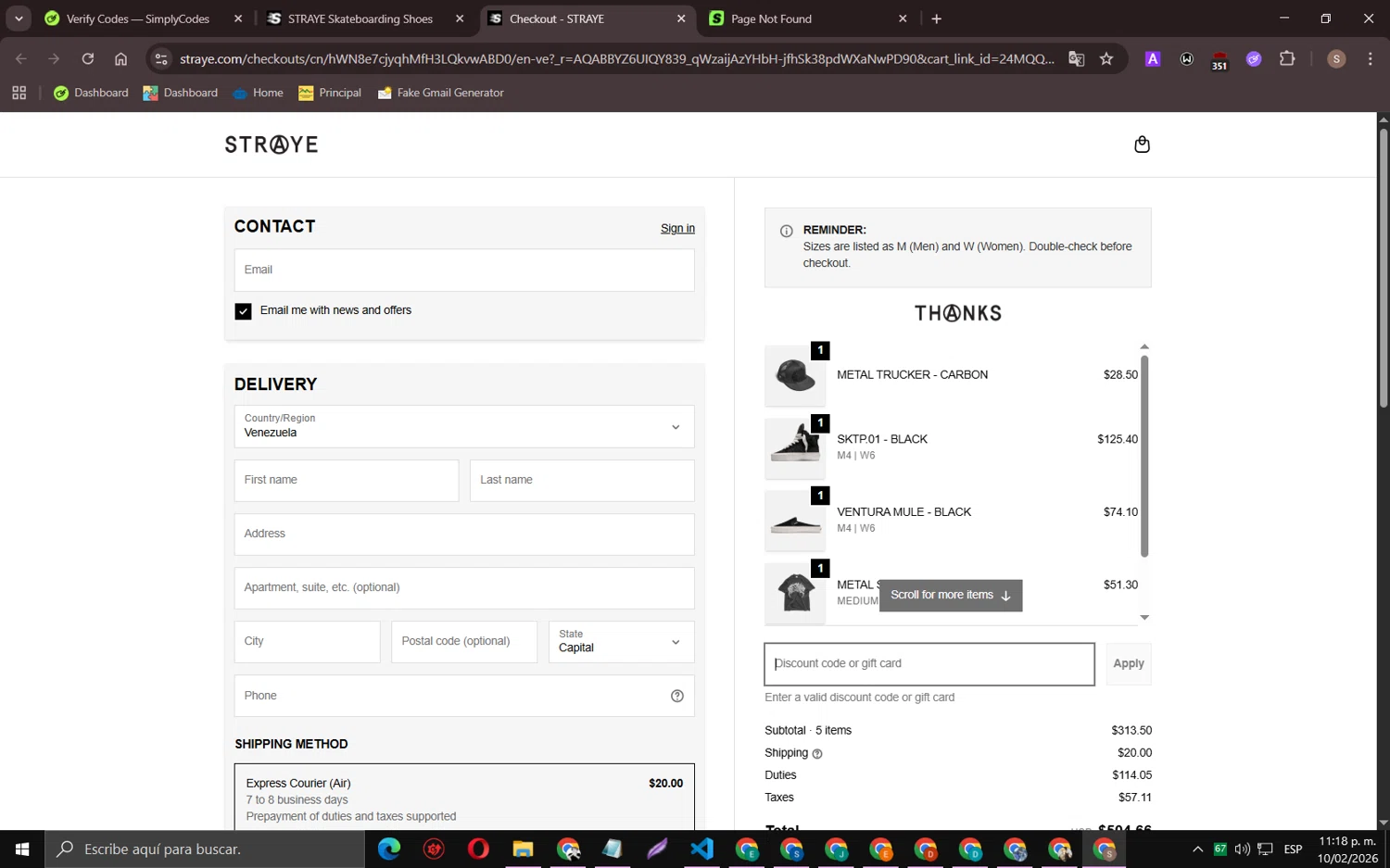Click the Sign in link
Image resolution: width=1390 pixels, height=868 pixels.
click(677, 229)
